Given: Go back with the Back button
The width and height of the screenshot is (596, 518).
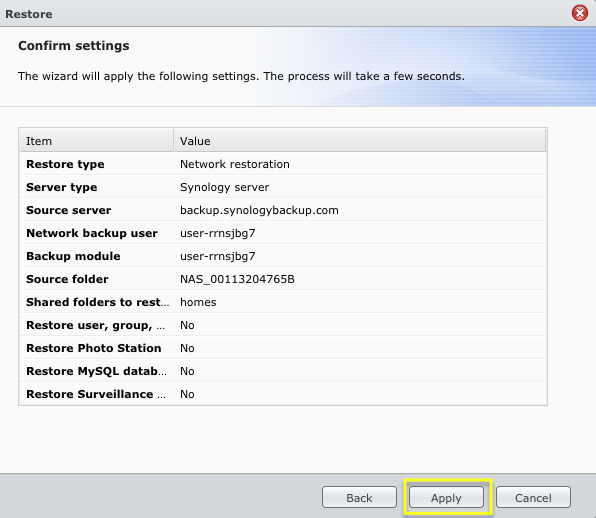Looking at the screenshot, I should tap(359, 497).
